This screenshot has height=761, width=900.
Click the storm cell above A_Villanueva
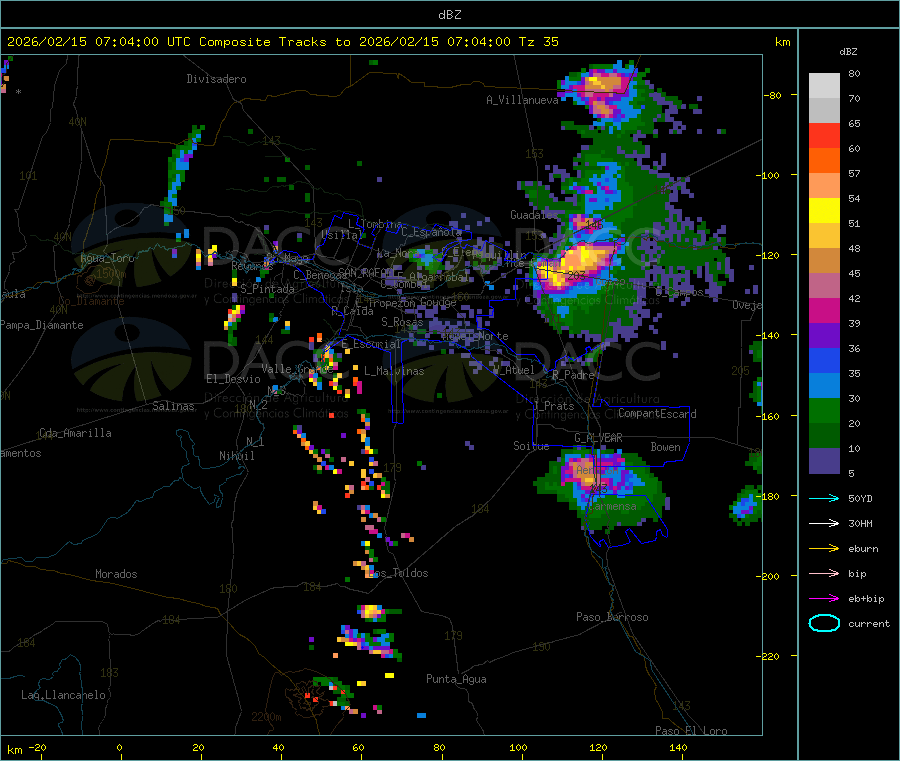603,91
